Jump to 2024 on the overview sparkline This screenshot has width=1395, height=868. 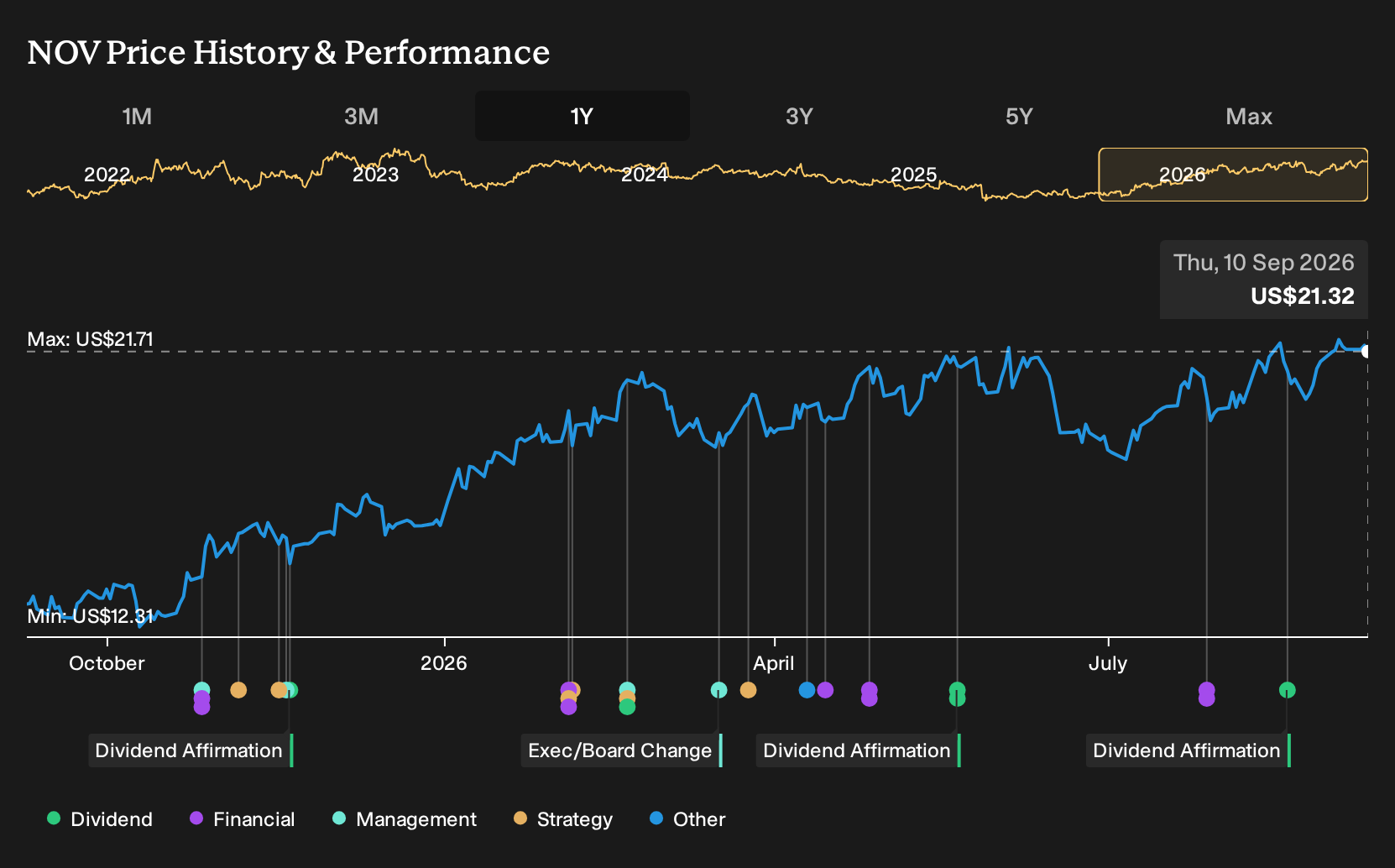click(x=645, y=175)
